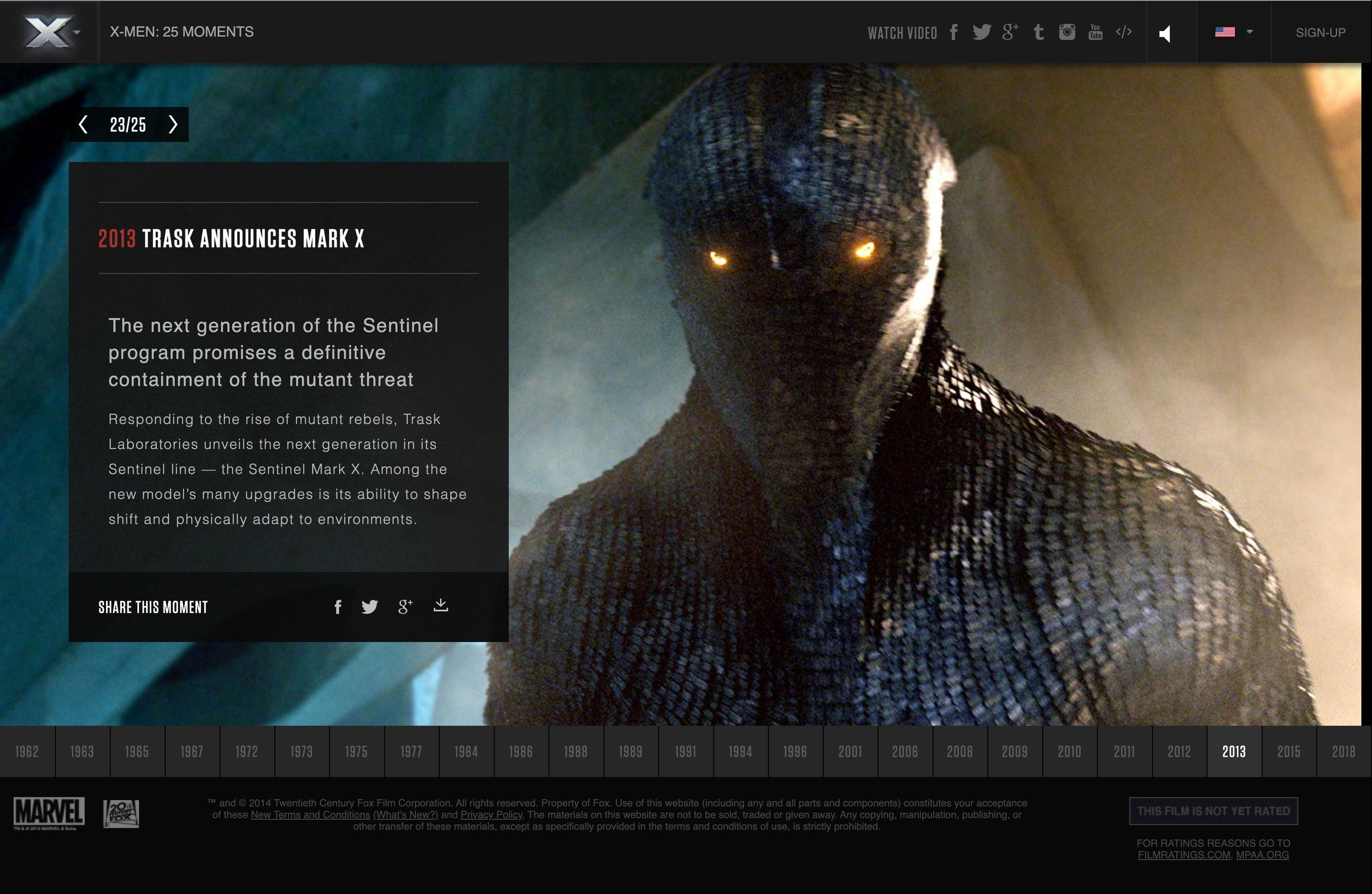
Task: Select 2010 on the timeline
Action: click(1070, 752)
